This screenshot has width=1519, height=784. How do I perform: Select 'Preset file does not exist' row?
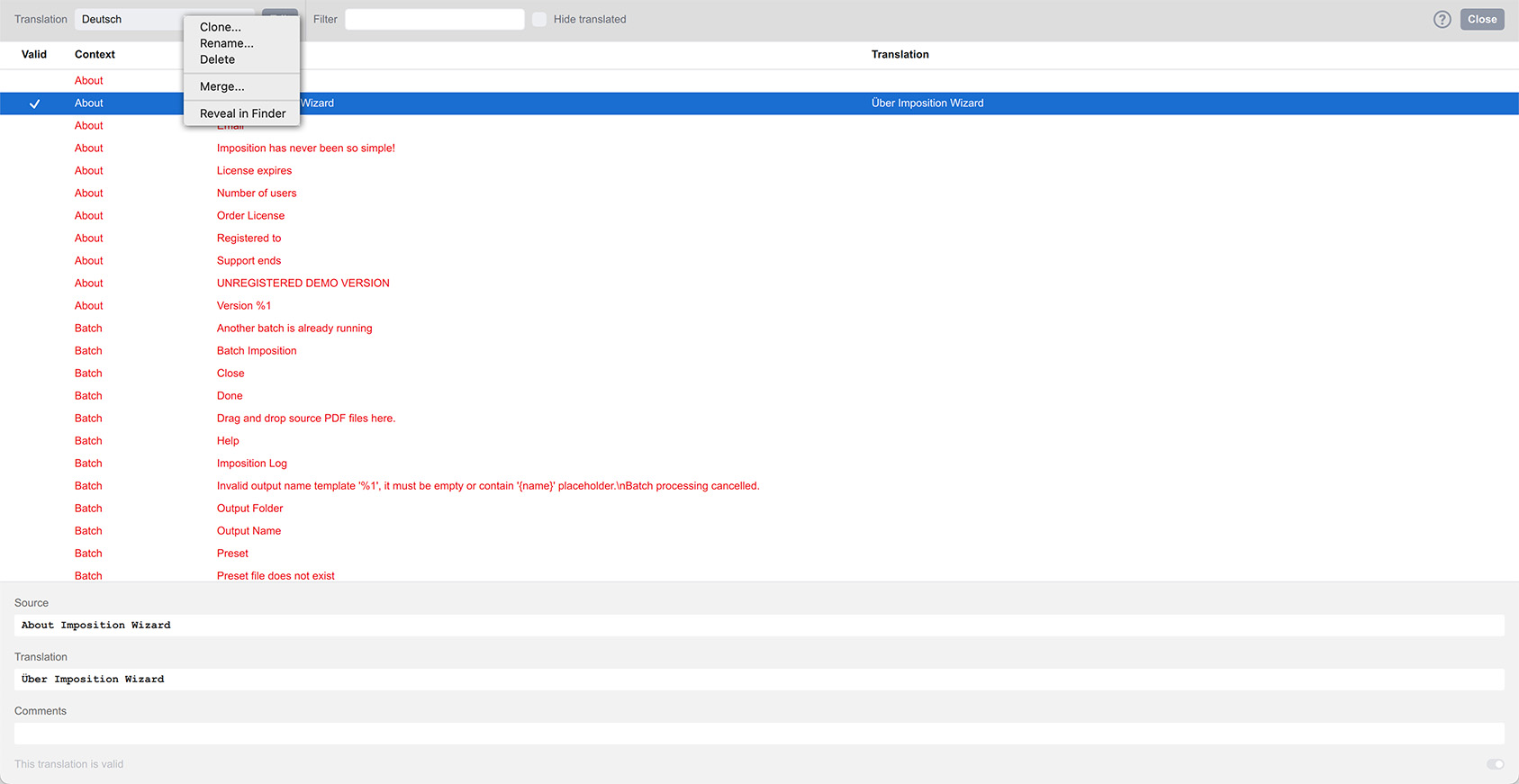coord(759,574)
